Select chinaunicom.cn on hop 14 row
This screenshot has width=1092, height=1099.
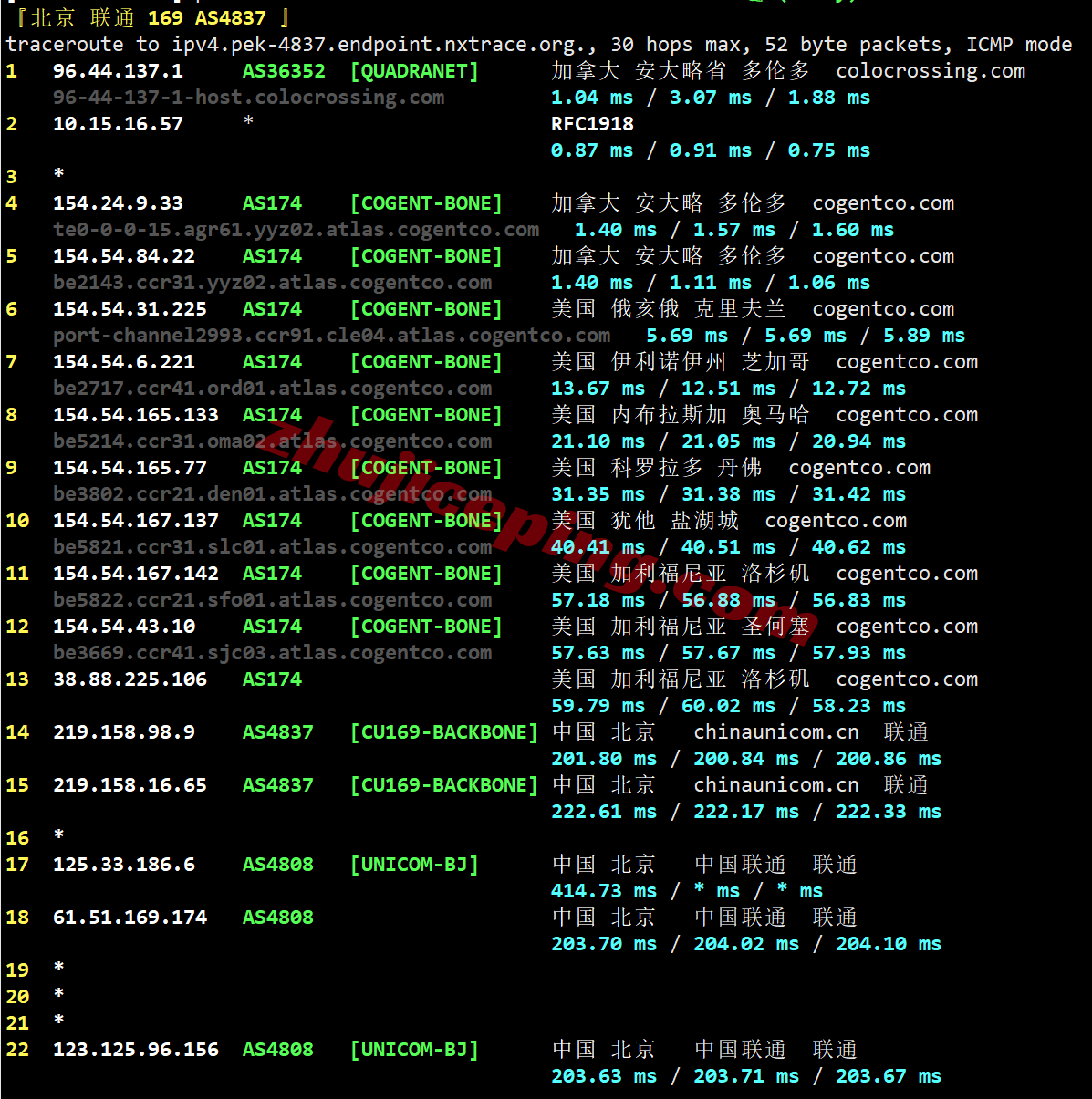776,732
